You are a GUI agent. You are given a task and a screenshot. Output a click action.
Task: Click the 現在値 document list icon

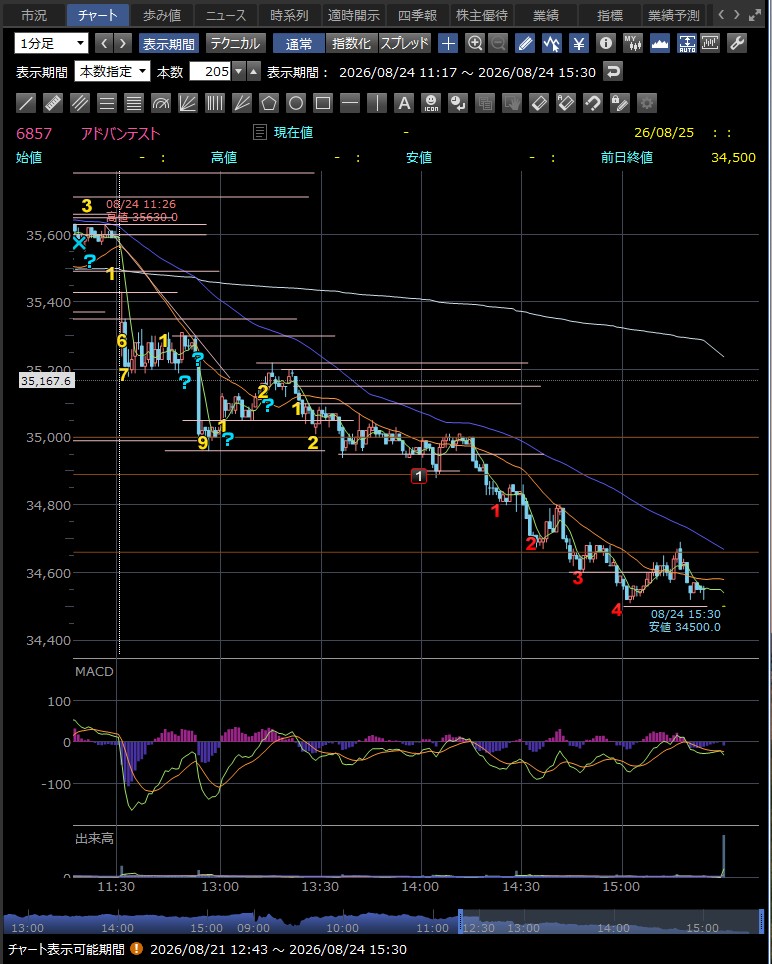click(x=261, y=132)
